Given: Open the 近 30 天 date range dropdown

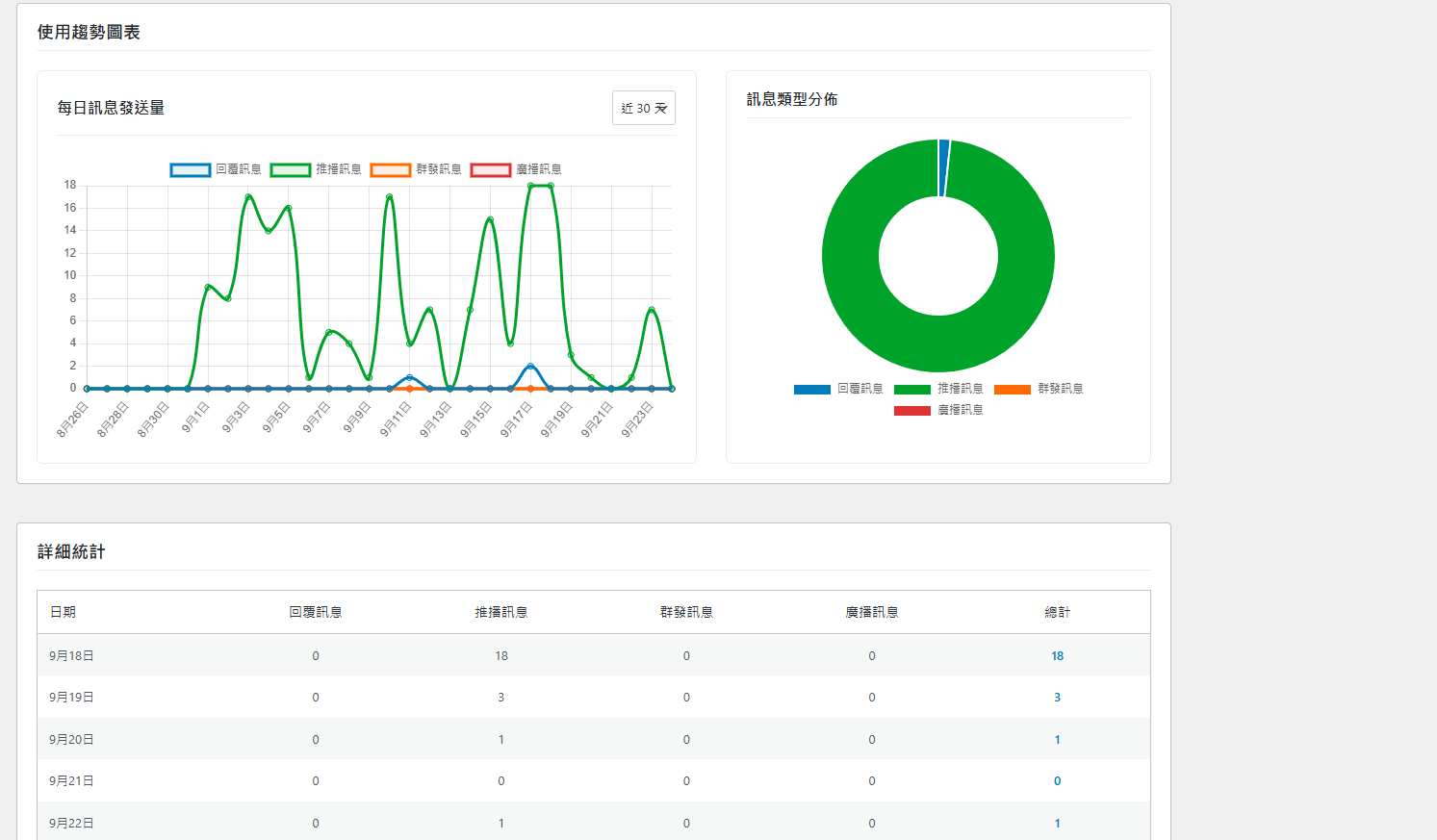Looking at the screenshot, I should 643,108.
